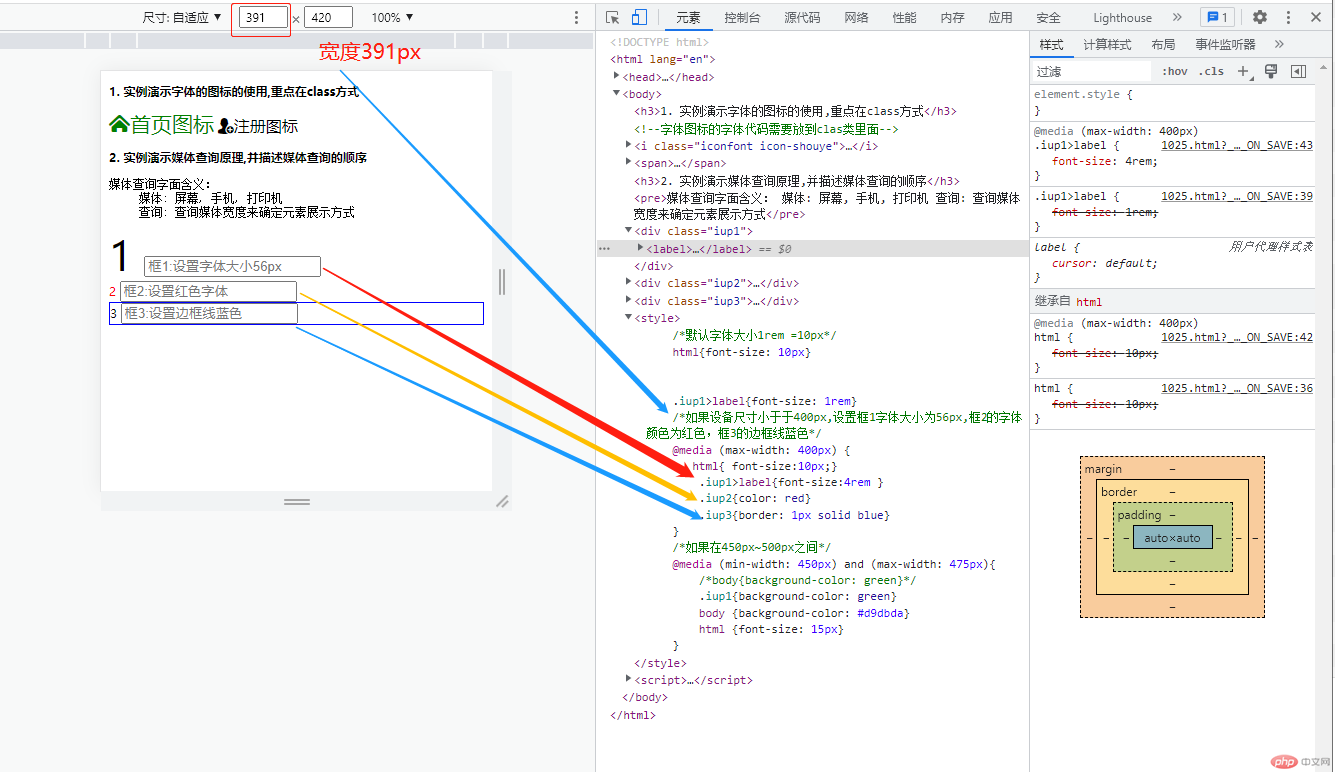Click the auto×auto content box in box model
This screenshot has width=1335, height=772.
pos(1172,538)
